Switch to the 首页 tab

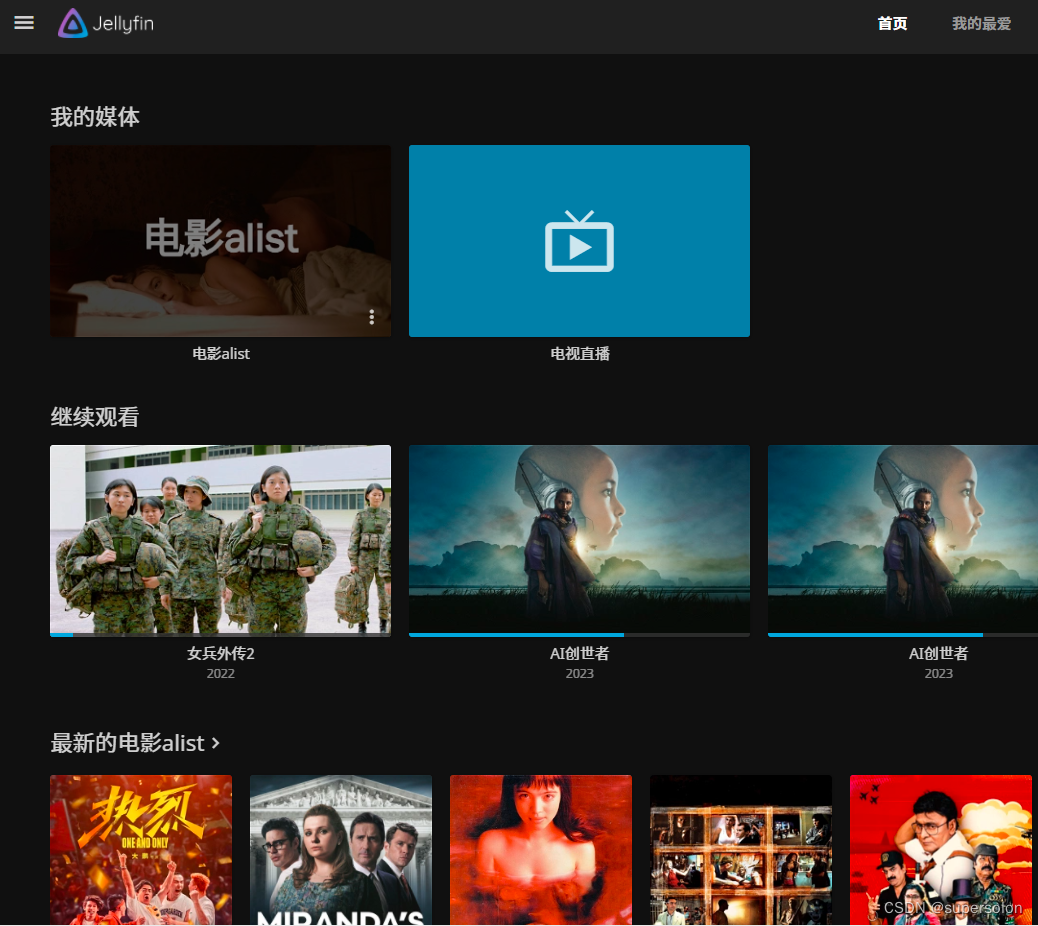tap(891, 23)
